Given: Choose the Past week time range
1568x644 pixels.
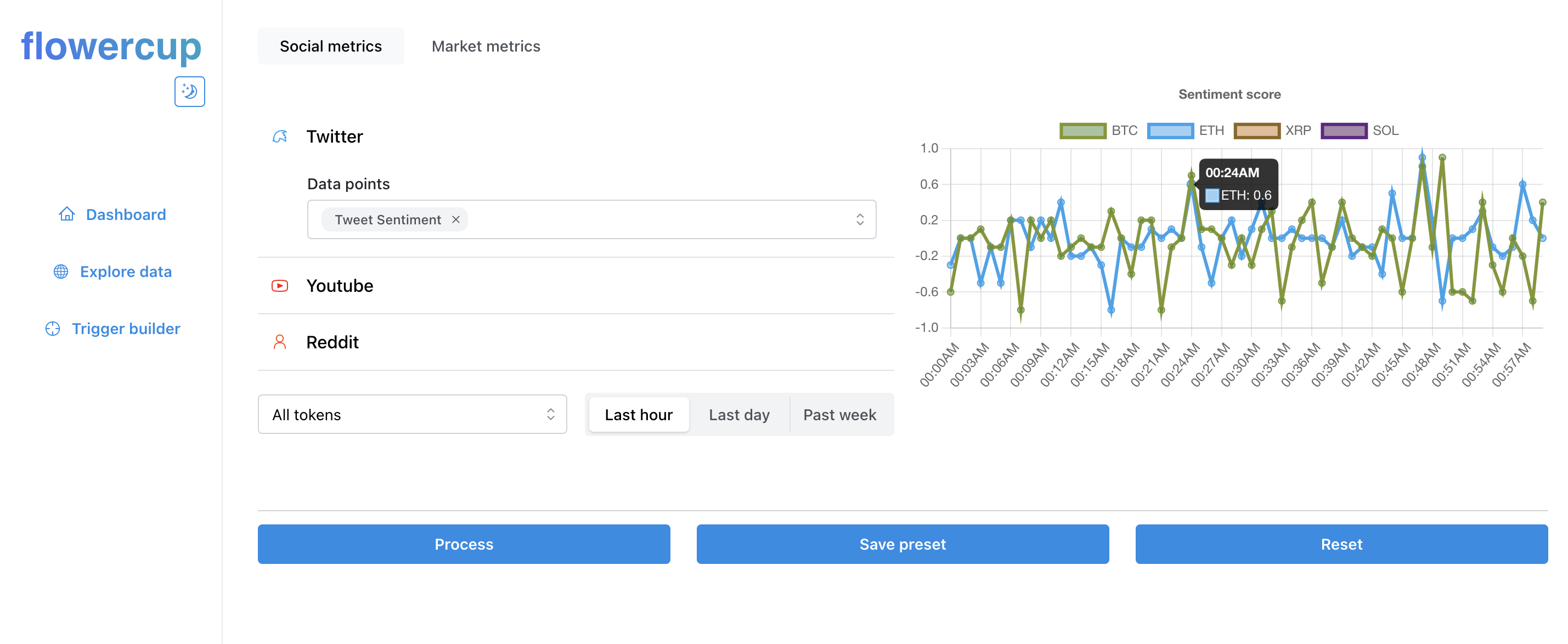Looking at the screenshot, I should click(839, 415).
